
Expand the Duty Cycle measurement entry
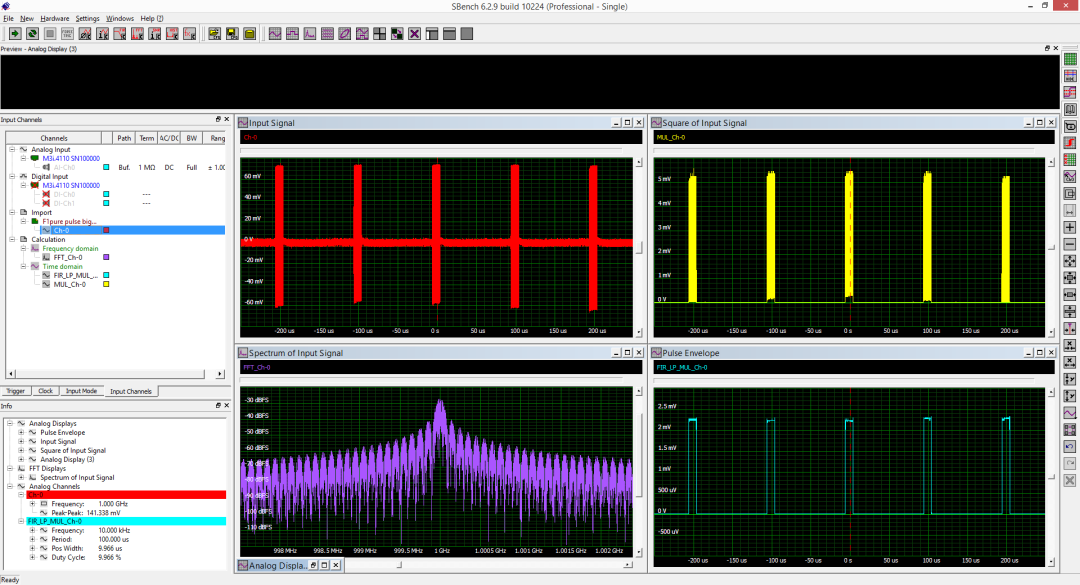tap(32, 557)
